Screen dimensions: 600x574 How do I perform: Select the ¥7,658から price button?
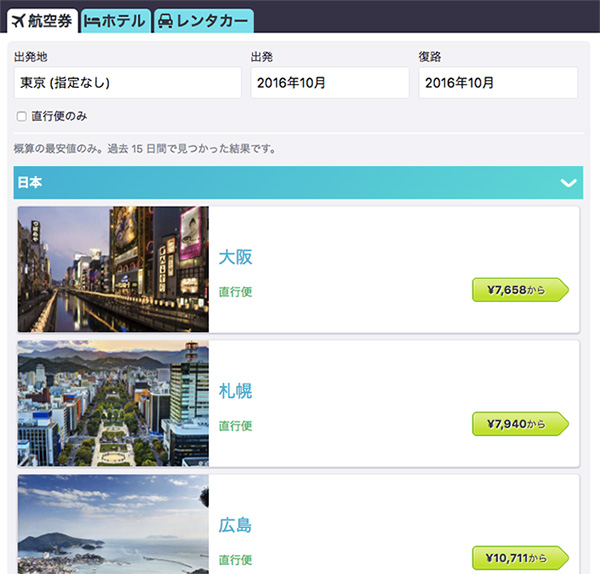[520, 290]
